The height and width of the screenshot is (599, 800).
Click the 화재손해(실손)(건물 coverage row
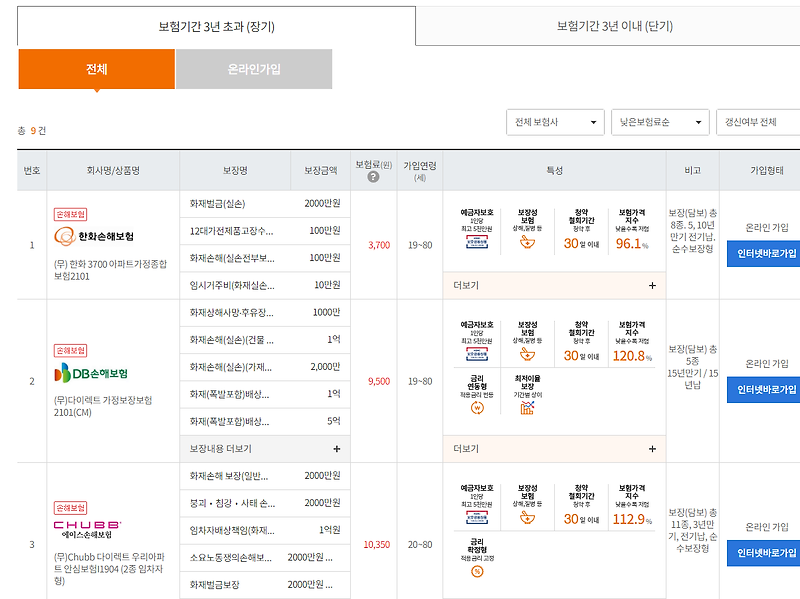(265, 340)
